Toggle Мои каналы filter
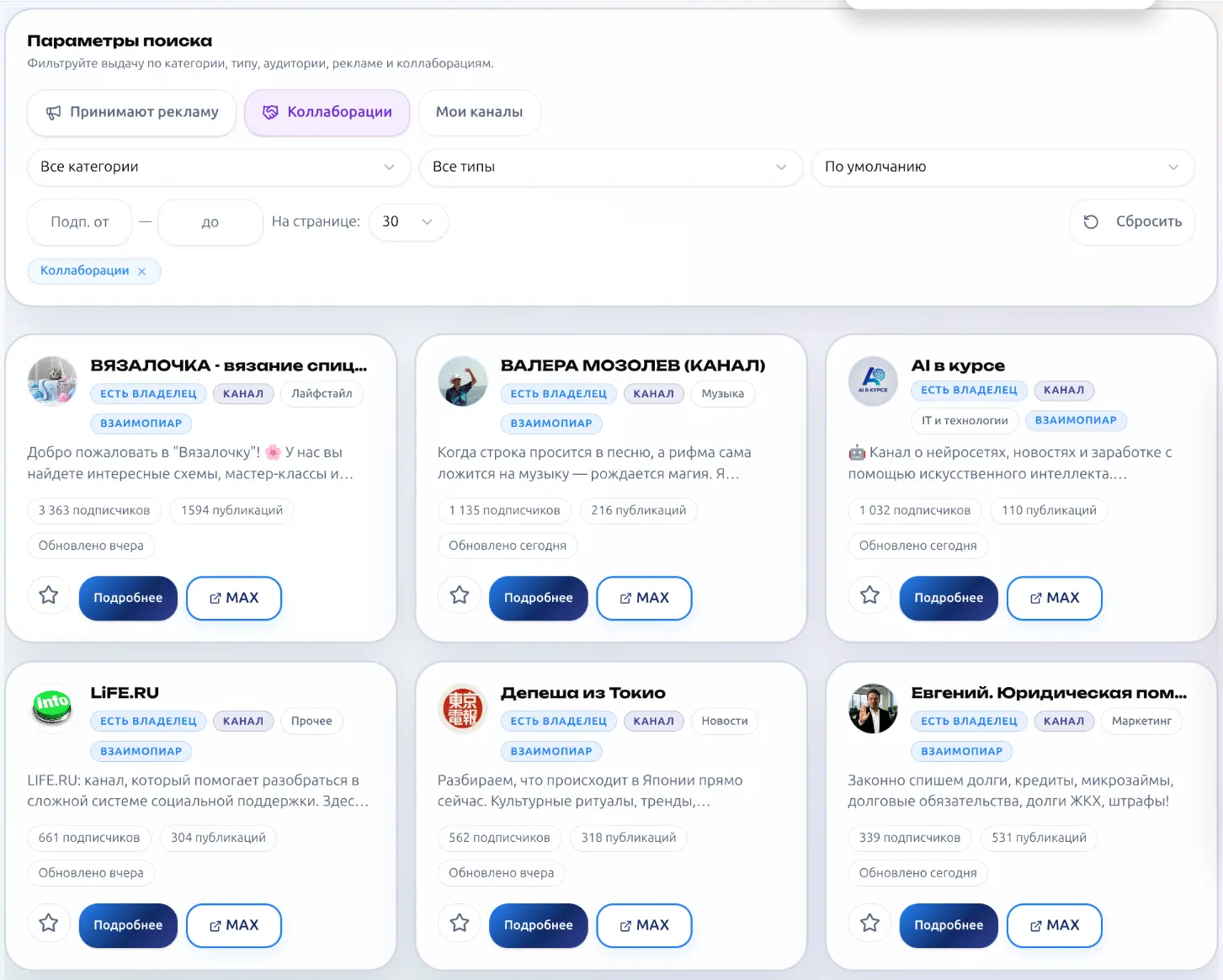Viewport: 1223px width, 980px height. pos(479,112)
